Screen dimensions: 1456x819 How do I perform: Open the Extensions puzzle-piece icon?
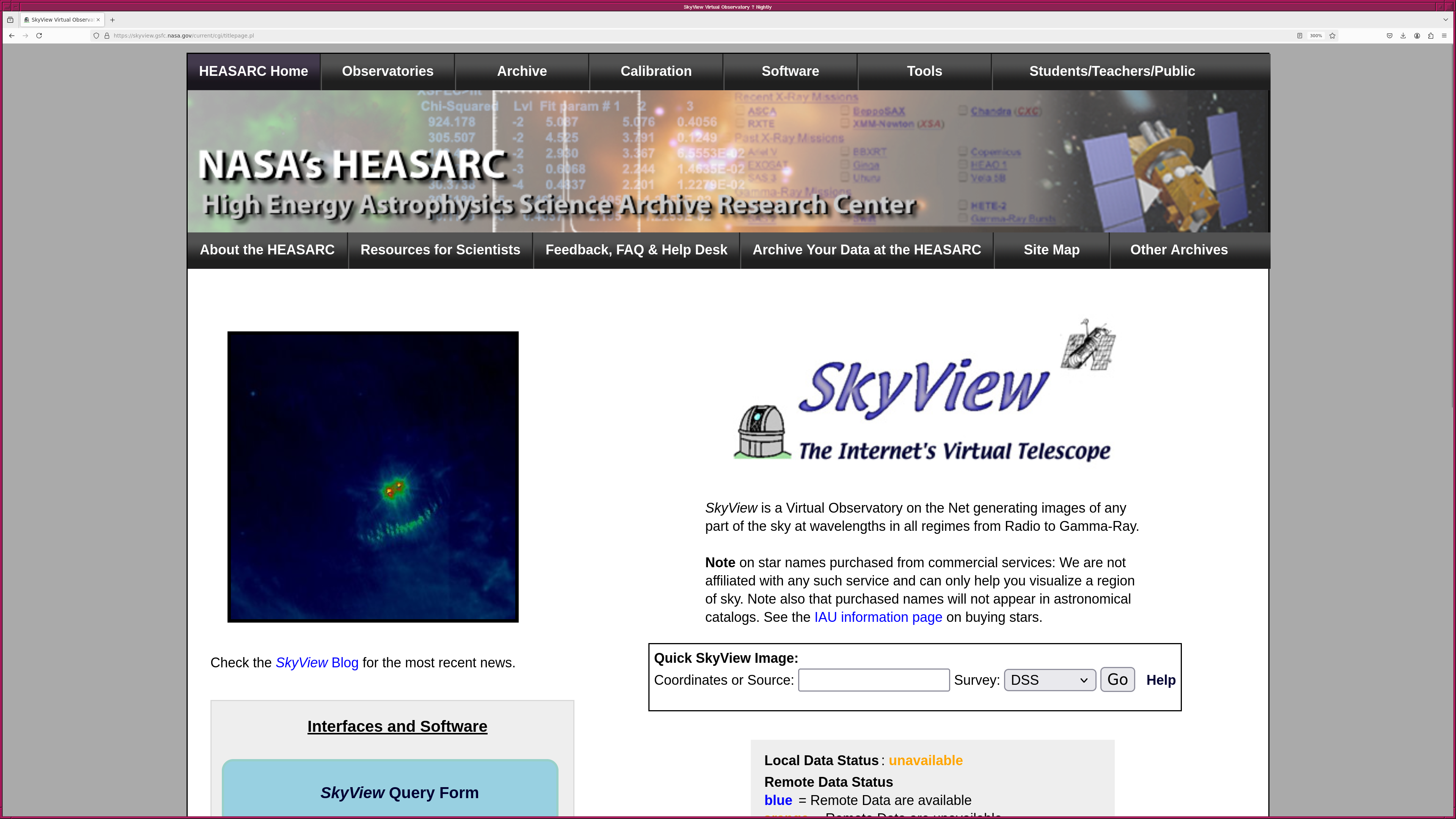click(1431, 36)
